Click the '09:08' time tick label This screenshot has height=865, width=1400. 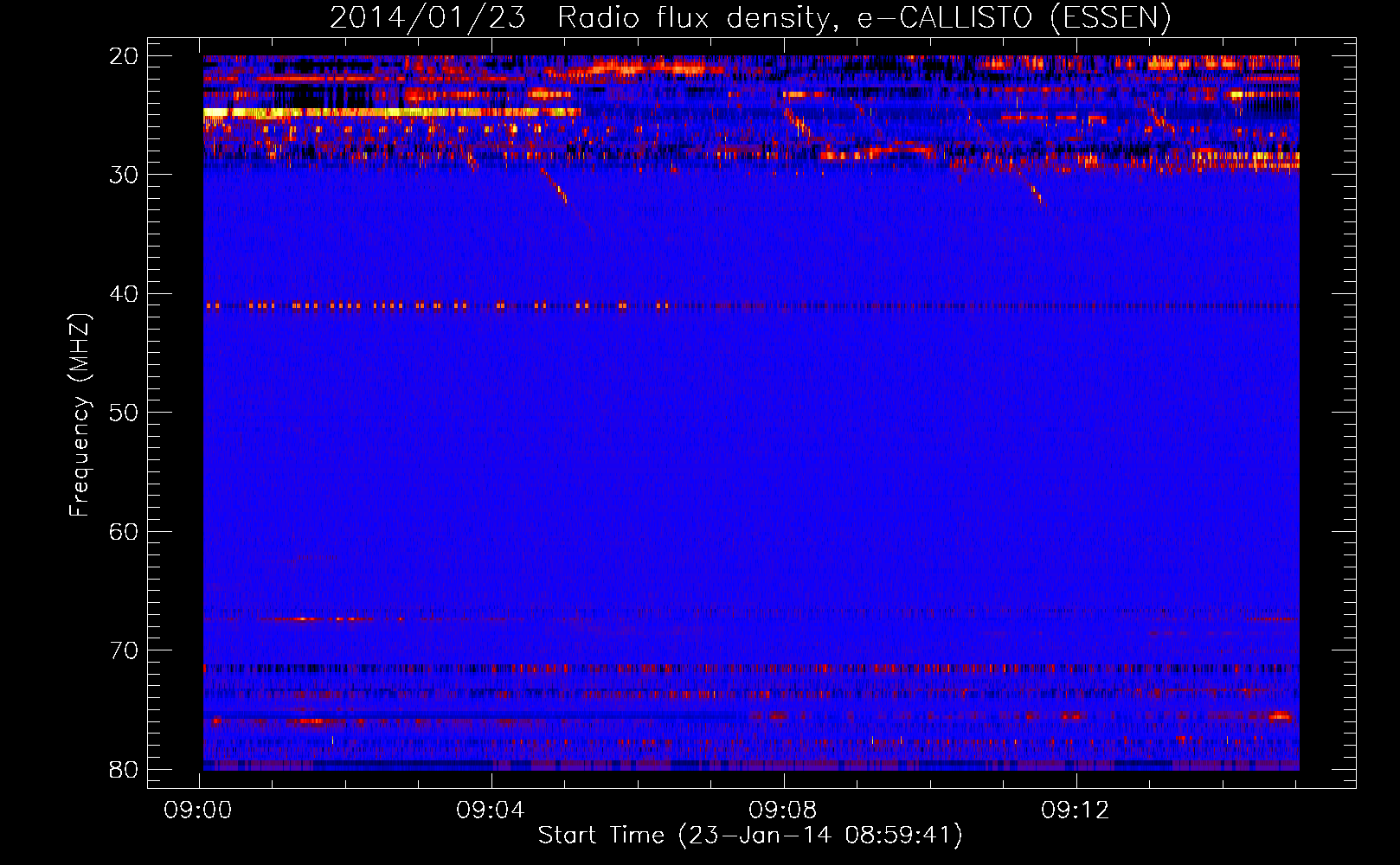783,811
